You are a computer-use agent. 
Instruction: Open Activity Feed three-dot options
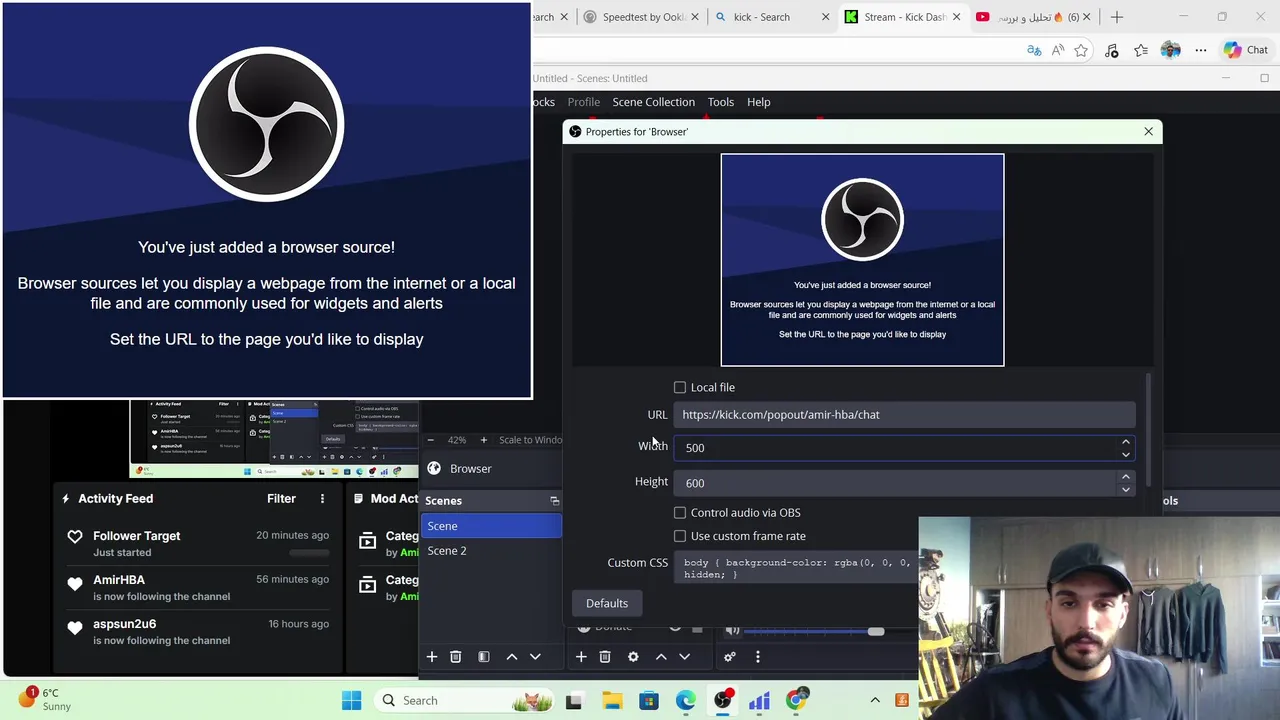point(322,498)
